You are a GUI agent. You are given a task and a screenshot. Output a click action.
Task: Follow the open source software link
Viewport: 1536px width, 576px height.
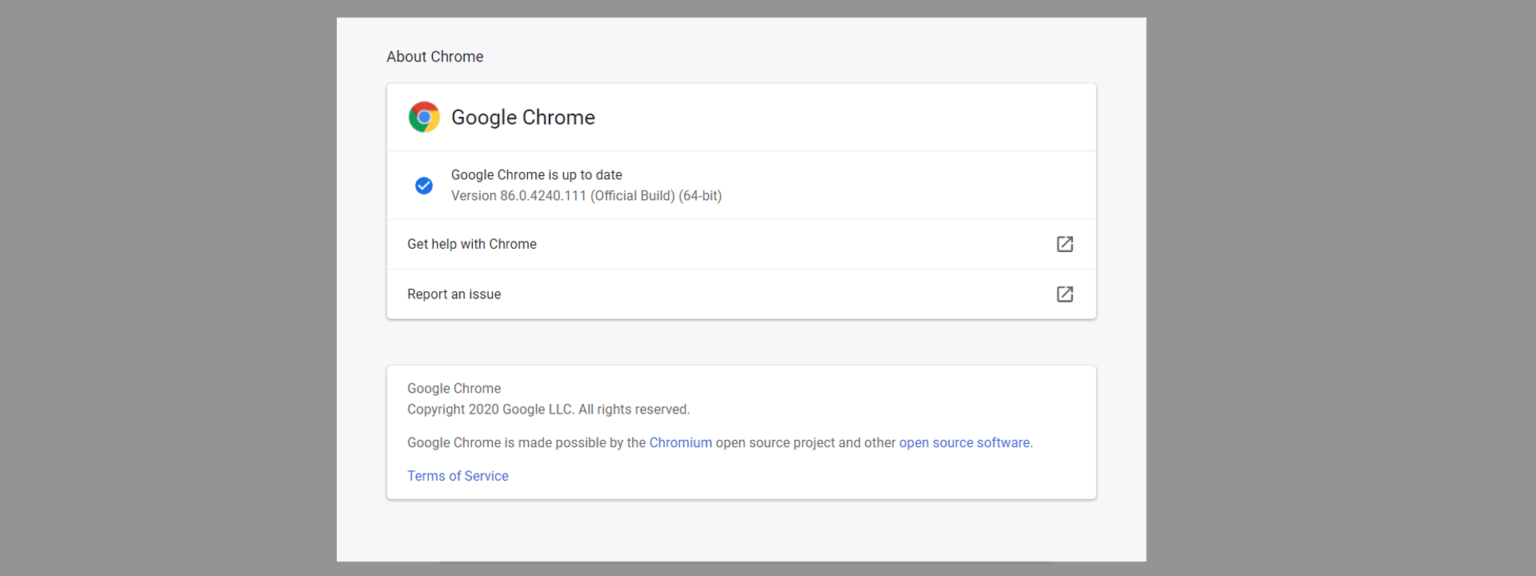(964, 442)
